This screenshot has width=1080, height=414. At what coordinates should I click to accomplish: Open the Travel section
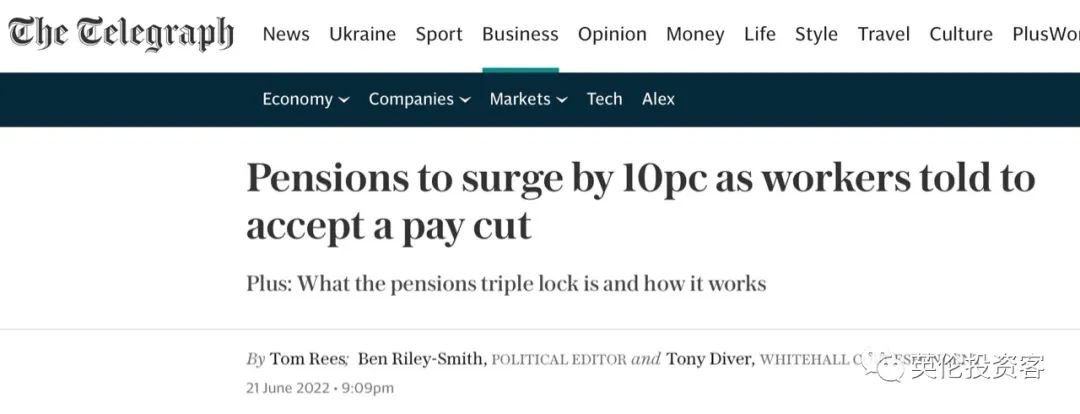pyautogui.click(x=884, y=34)
